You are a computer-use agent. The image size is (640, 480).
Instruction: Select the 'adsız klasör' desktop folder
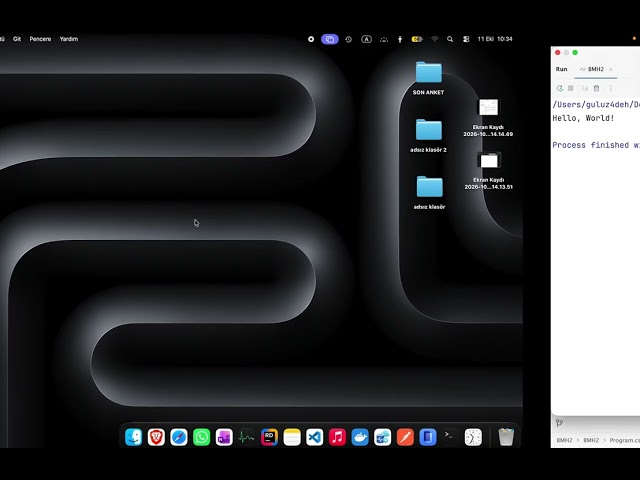point(429,187)
